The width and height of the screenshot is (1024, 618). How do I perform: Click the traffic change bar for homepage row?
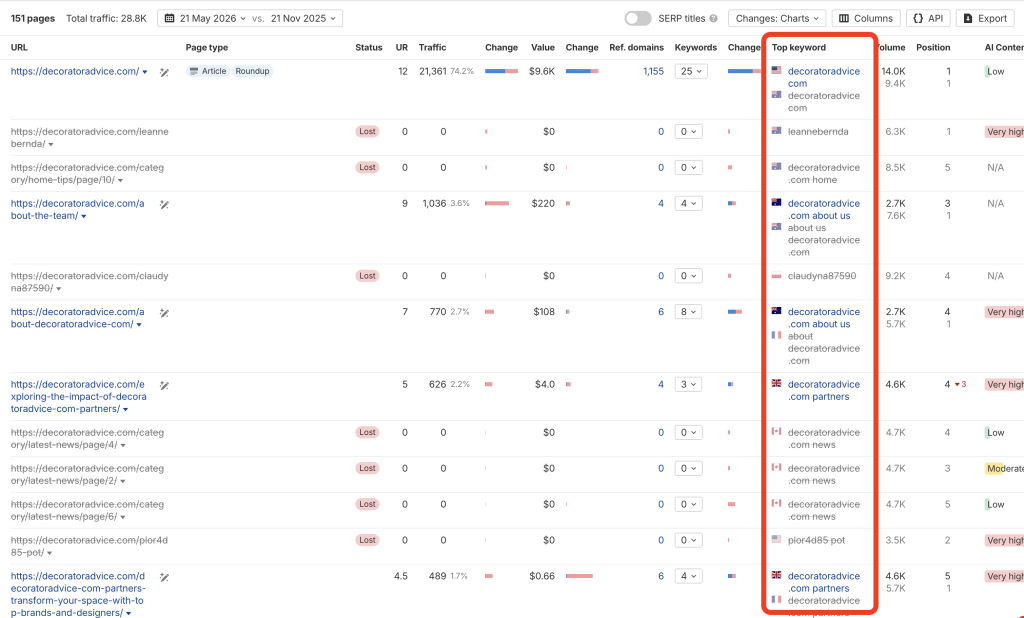(x=502, y=71)
